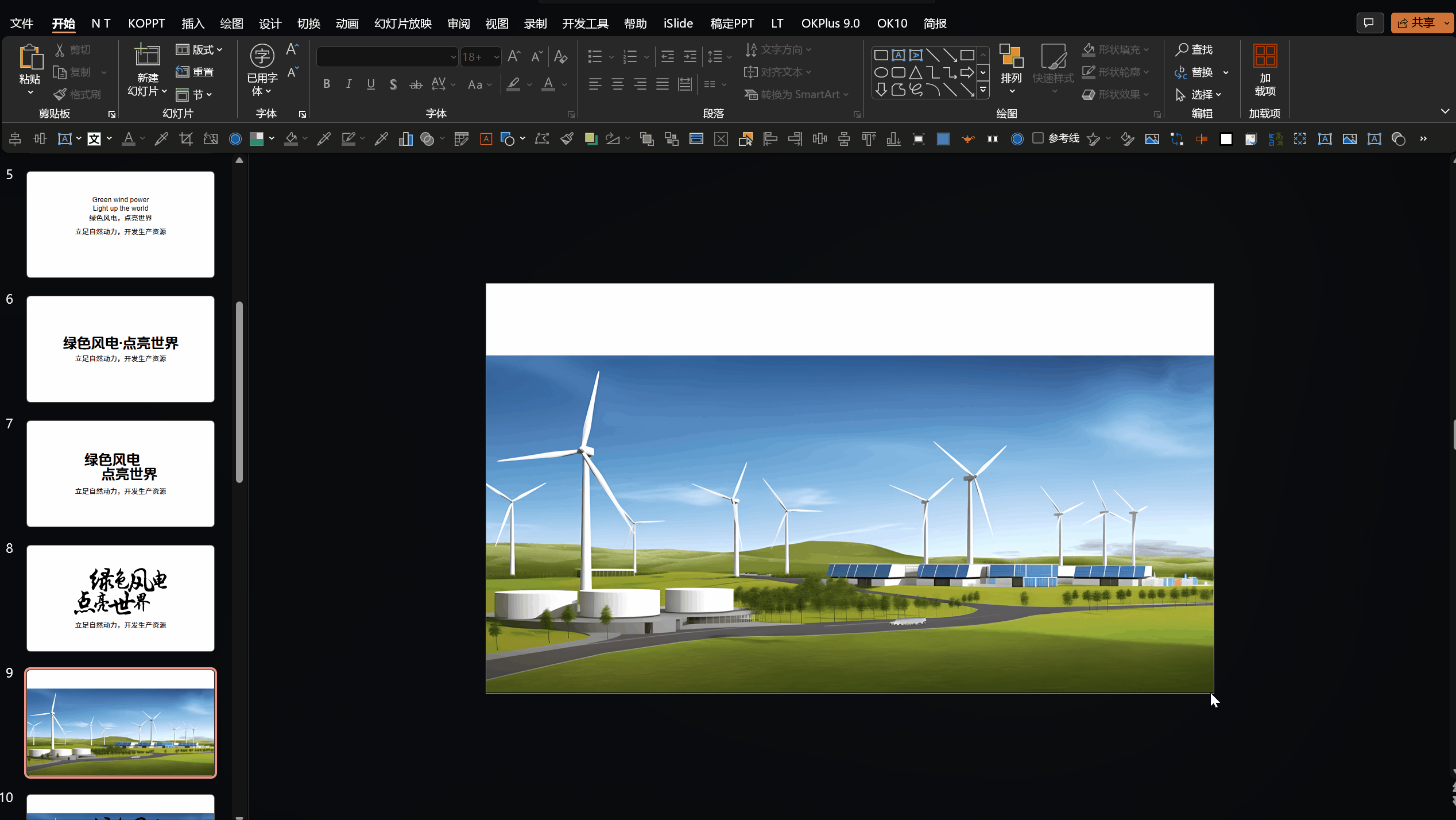Click the Line Spacing icon

[715, 56]
